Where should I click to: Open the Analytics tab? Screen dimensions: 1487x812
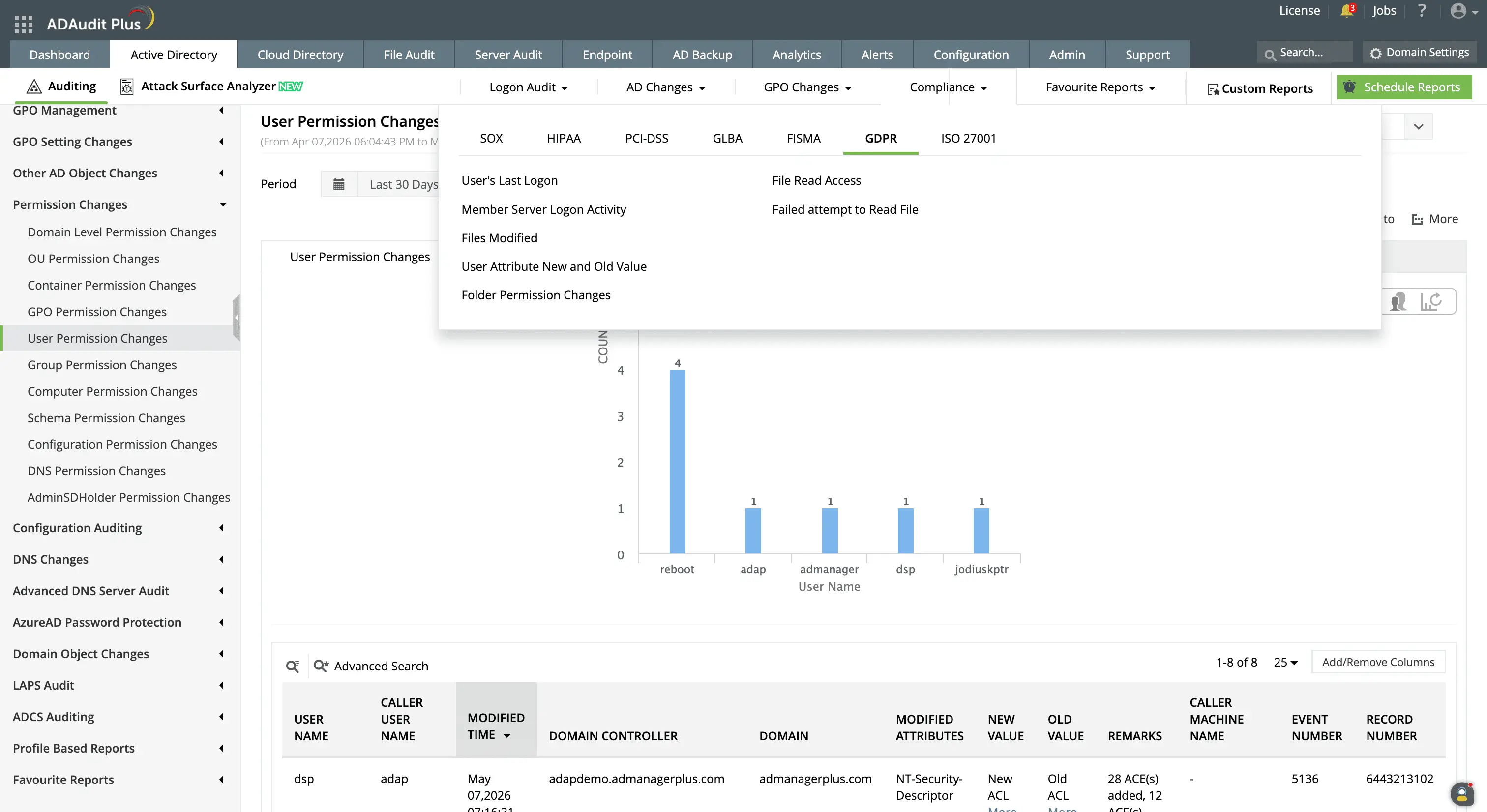click(797, 54)
